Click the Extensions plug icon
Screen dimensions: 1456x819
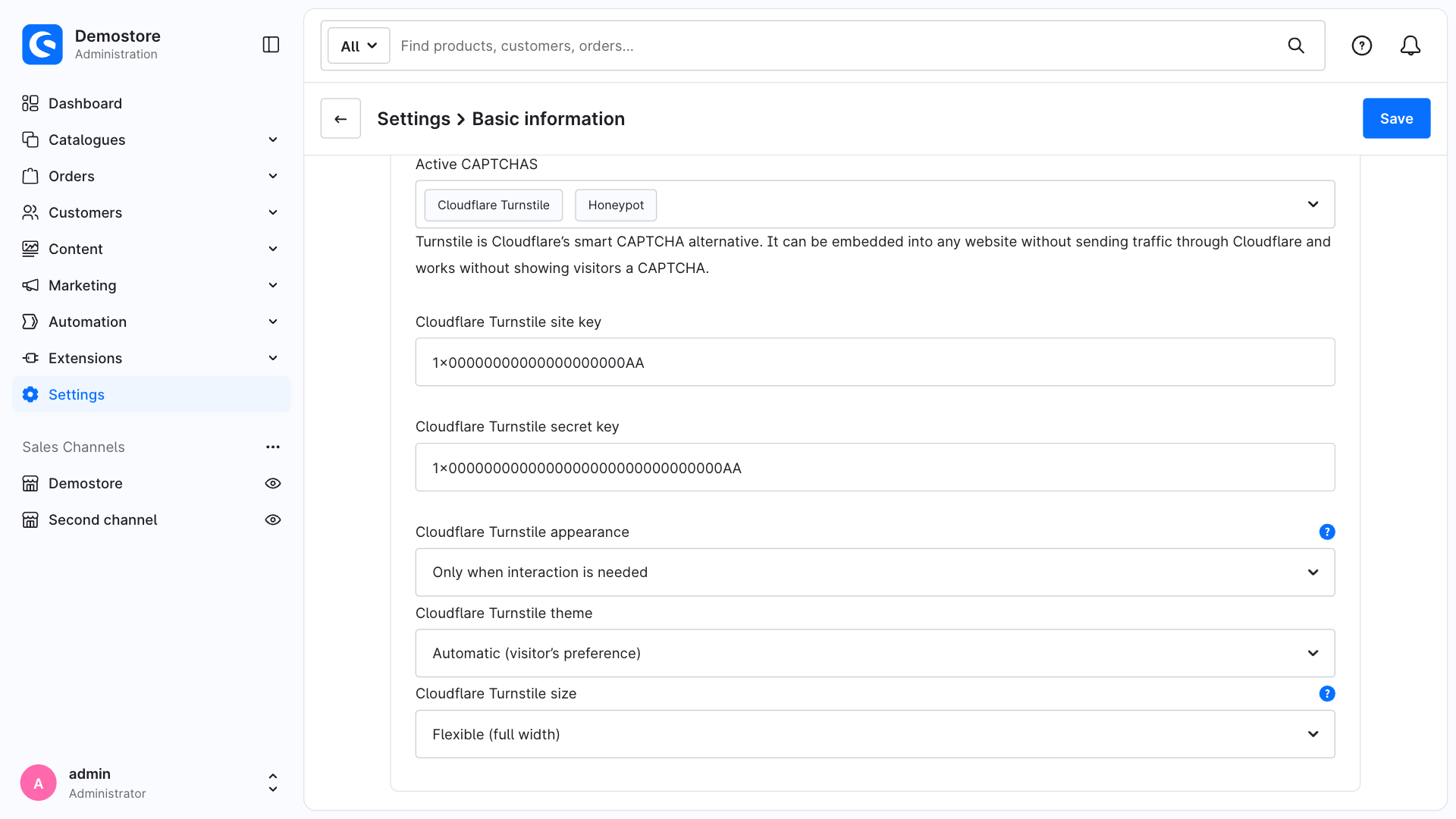pos(30,358)
